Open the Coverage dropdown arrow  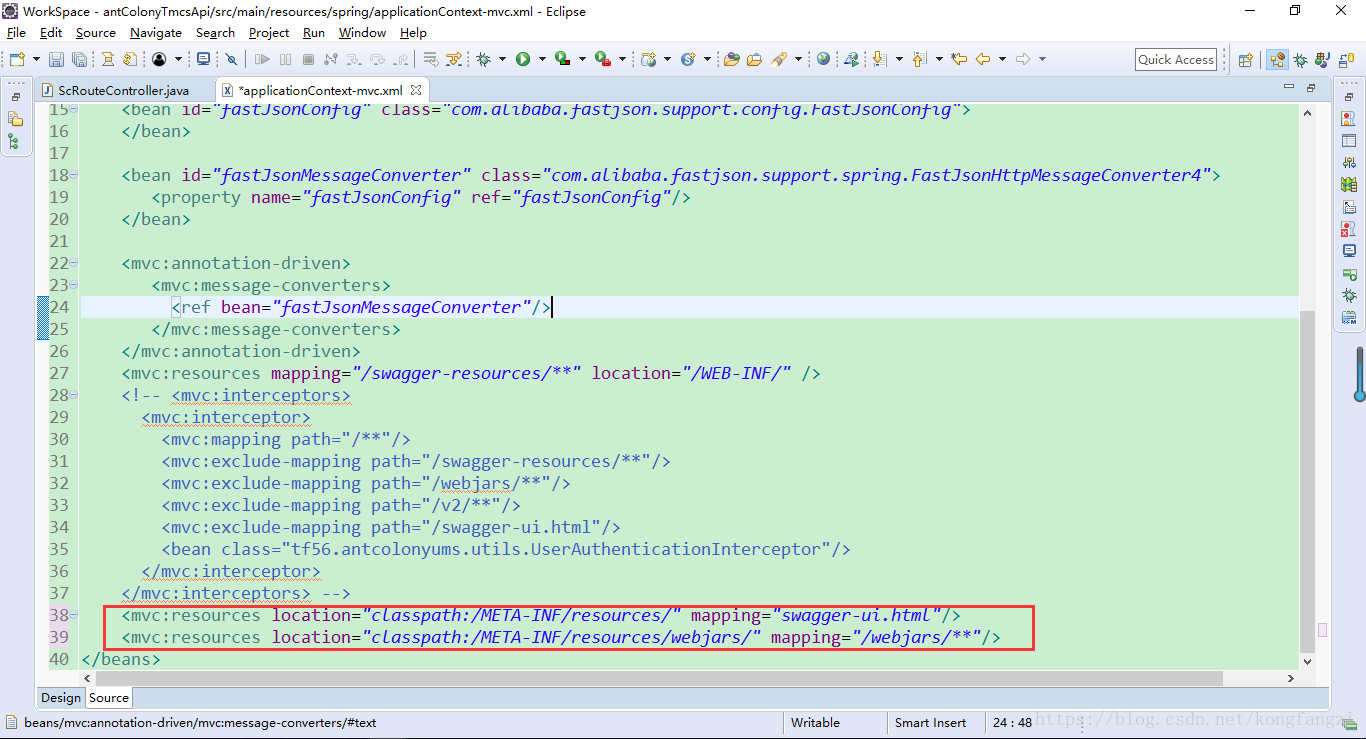(x=582, y=59)
